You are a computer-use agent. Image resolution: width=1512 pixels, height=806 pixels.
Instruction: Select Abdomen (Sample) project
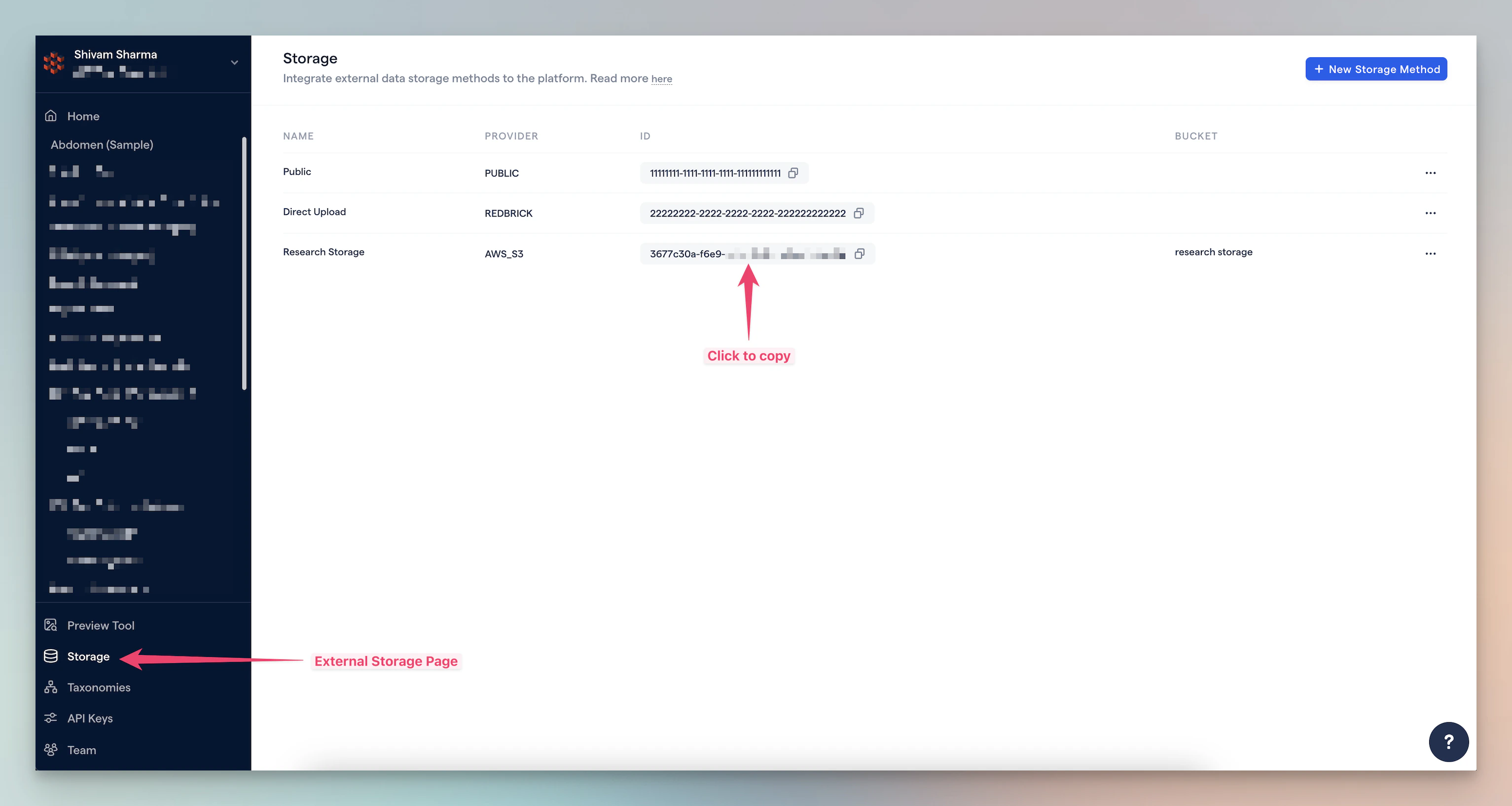102,145
